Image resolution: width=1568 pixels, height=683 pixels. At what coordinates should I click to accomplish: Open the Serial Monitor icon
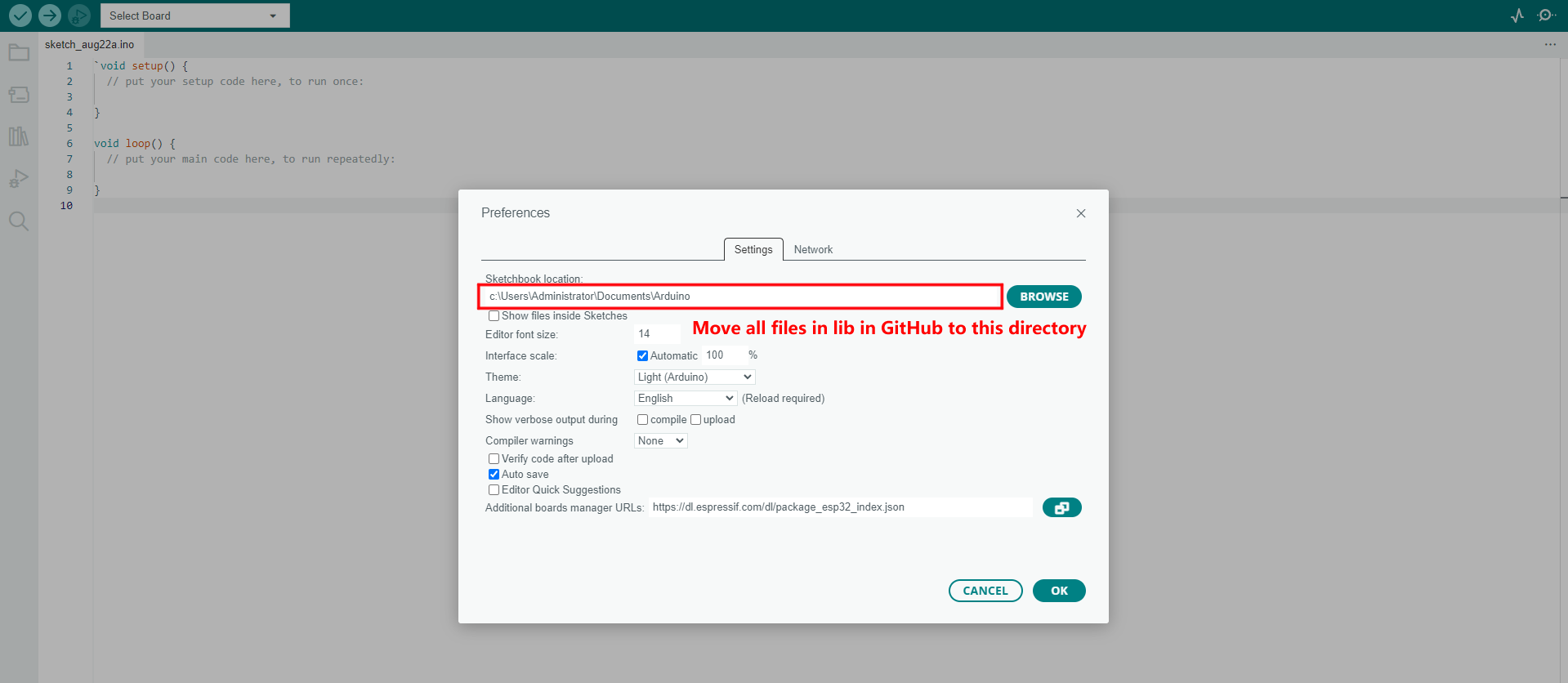coord(1546,16)
